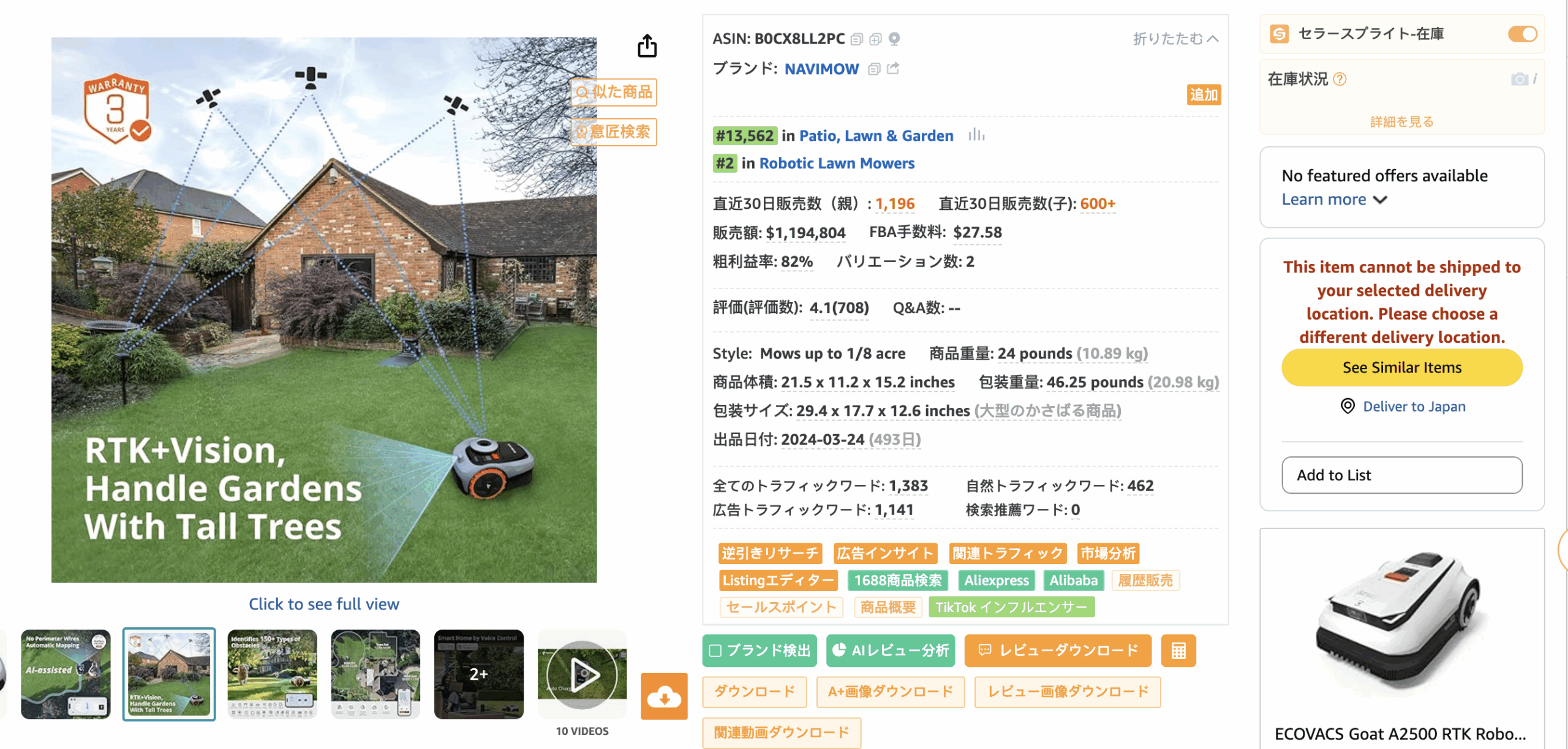
Task: Open the 逆引きリサーチ tag
Action: [770, 553]
